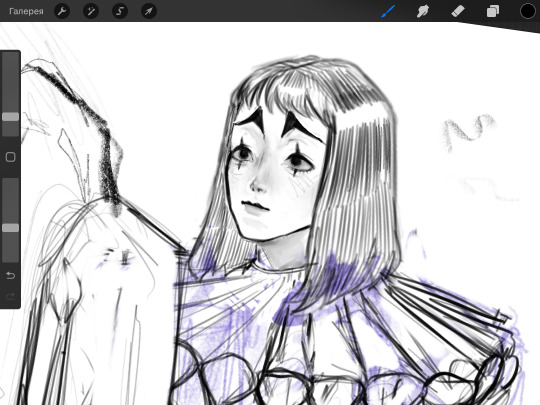Viewport: 540px width, 405px height.
Task: Open the black color picker circle
Action: [528, 11]
